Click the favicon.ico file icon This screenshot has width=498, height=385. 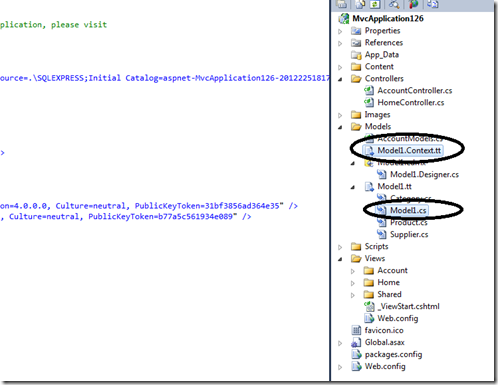[356, 330]
